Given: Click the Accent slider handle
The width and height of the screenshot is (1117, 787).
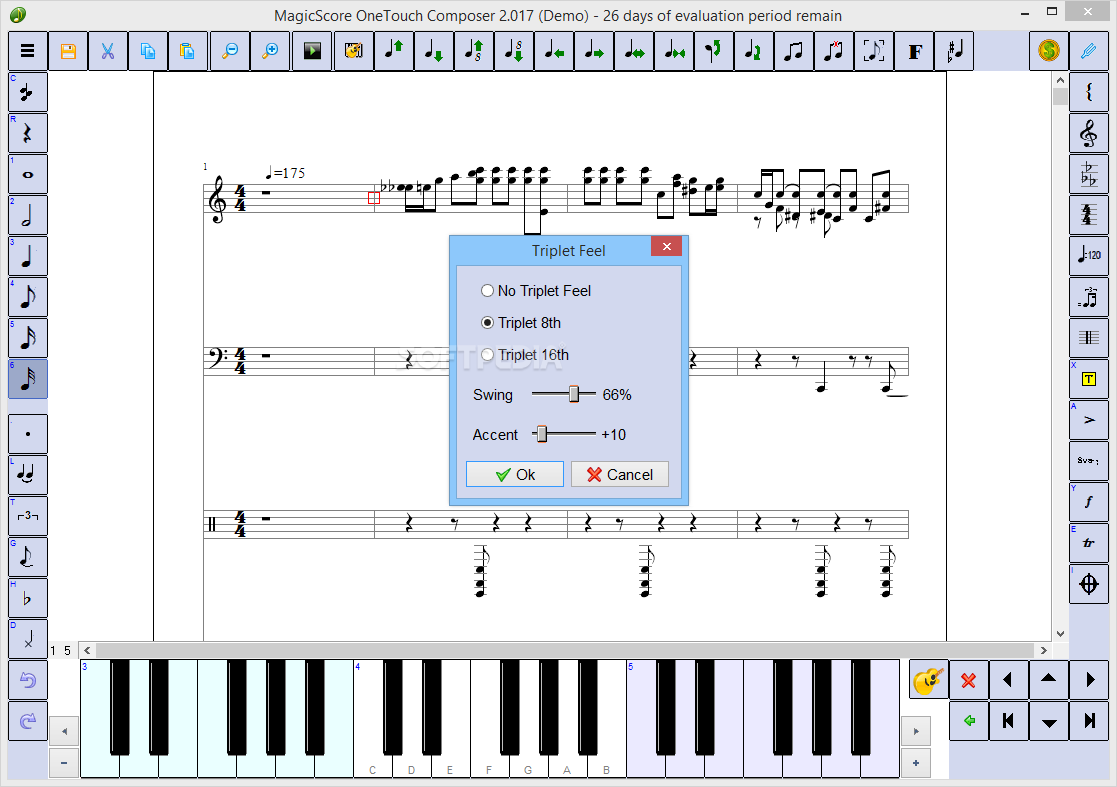Looking at the screenshot, I should pyautogui.click(x=541, y=434).
